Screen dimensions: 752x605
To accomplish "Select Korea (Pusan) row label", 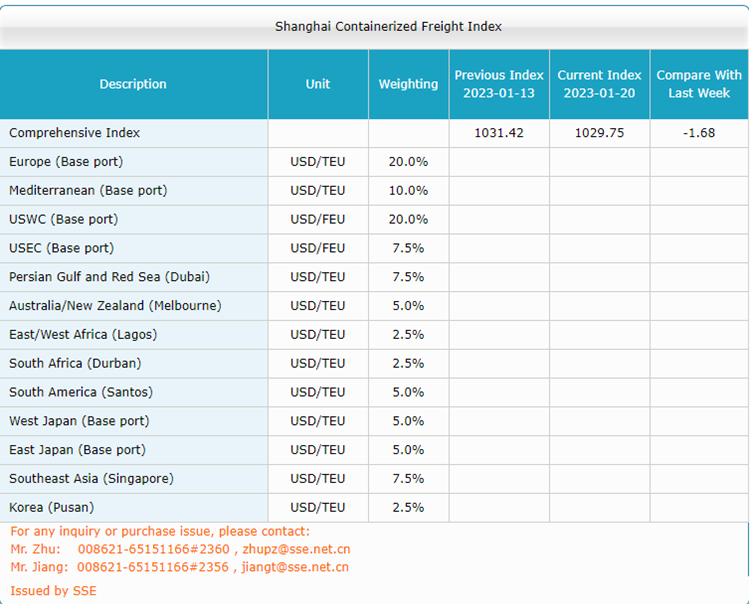I will coord(51,507).
